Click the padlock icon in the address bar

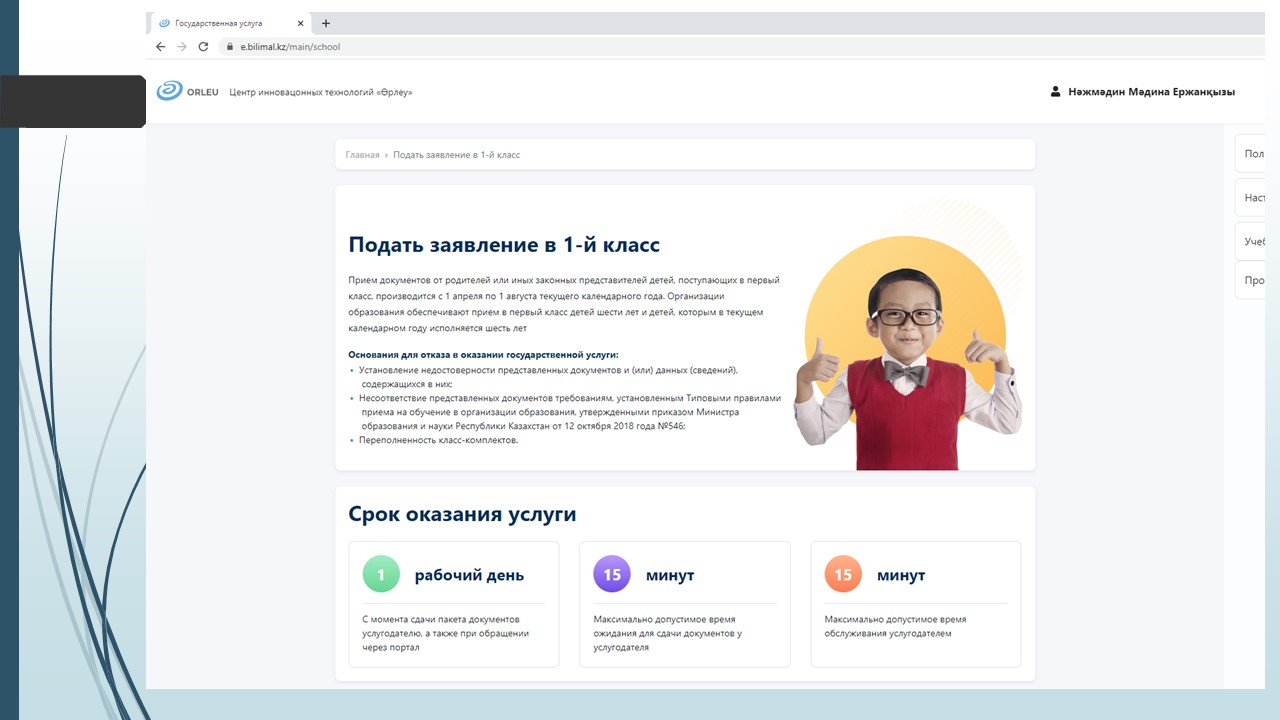[x=229, y=47]
